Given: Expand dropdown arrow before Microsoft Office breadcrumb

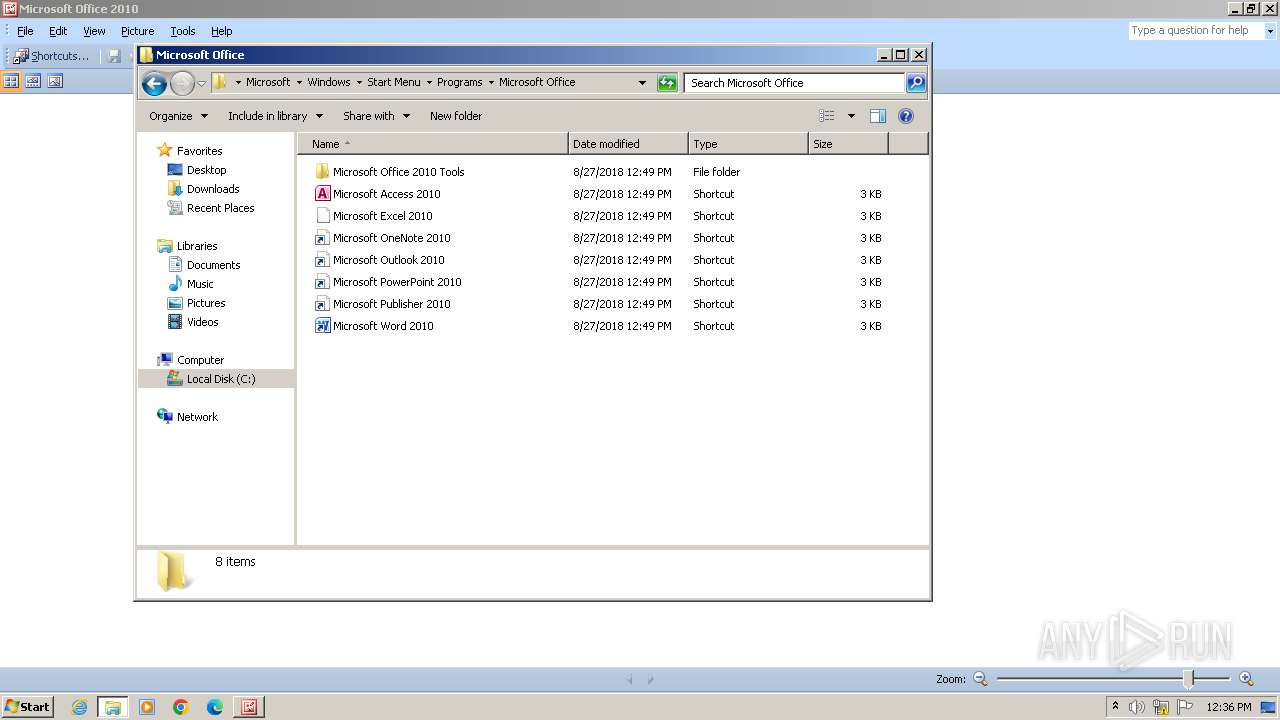Looking at the screenshot, I should 491,82.
